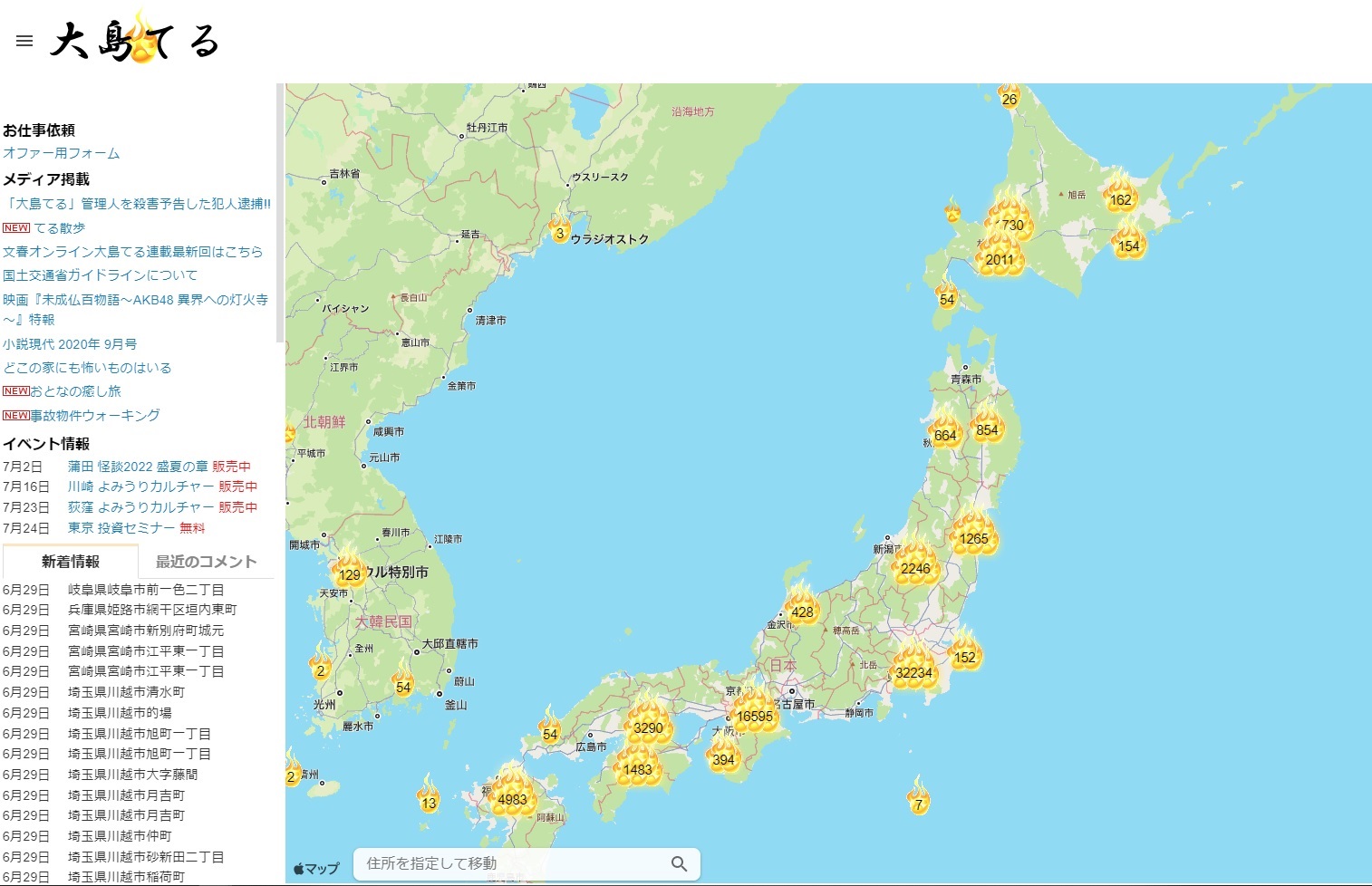The width and height of the screenshot is (1372, 886).
Task: Select the 854 fire marker near Aomori
Action: pos(988,429)
